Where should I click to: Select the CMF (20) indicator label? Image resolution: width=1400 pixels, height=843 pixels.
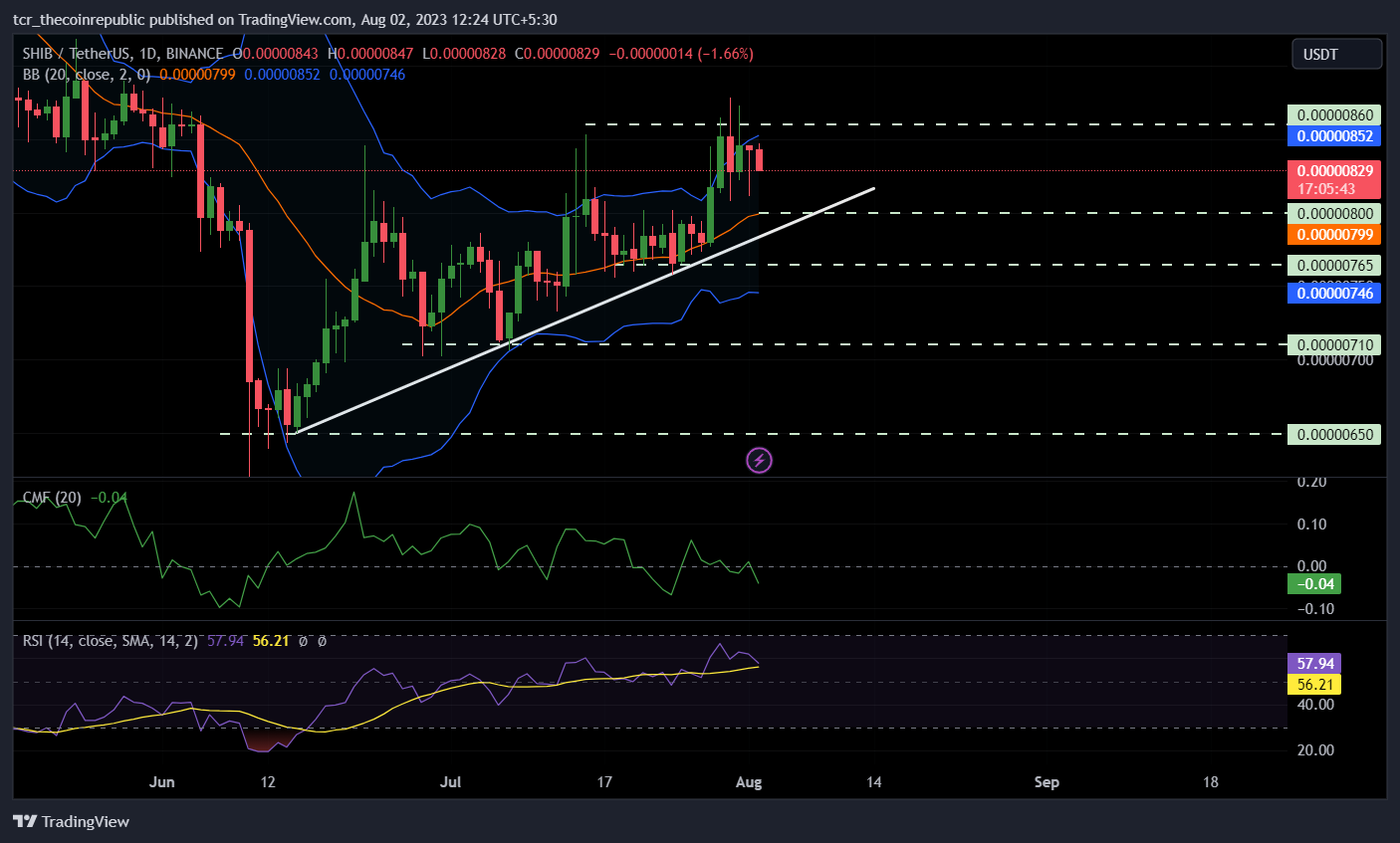(x=52, y=498)
